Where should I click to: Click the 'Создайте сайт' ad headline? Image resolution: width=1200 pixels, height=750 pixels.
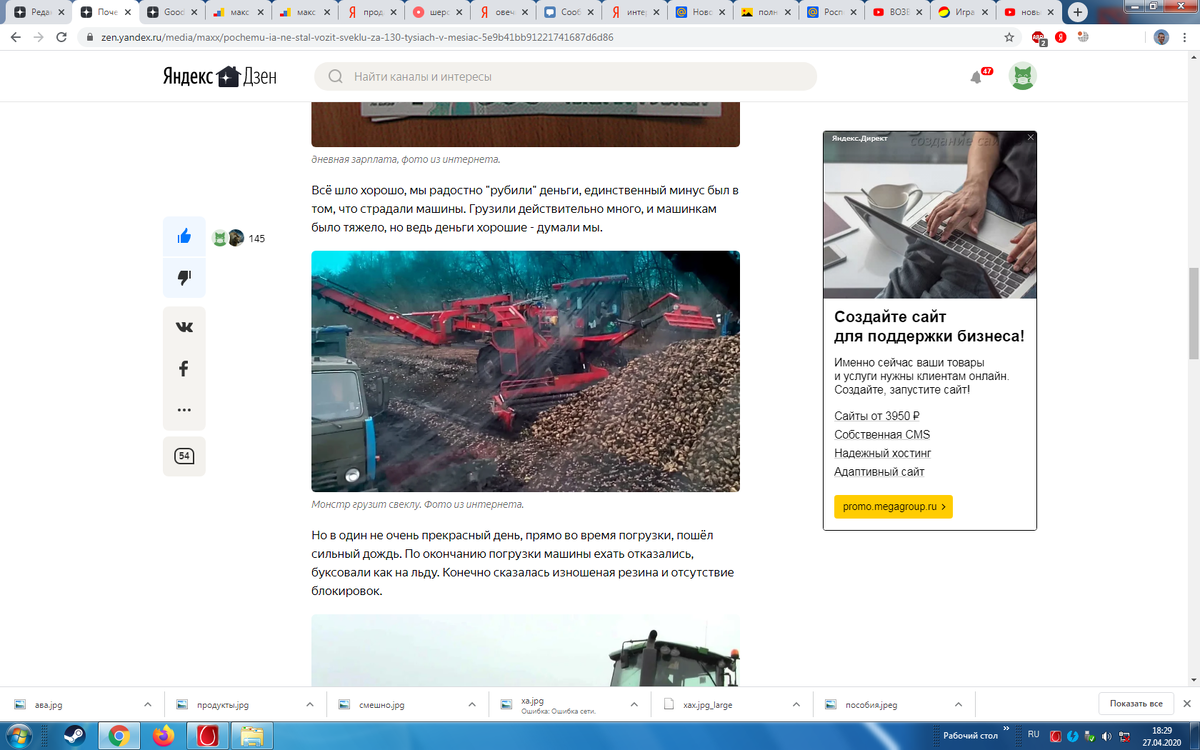pyautogui.click(x=929, y=326)
